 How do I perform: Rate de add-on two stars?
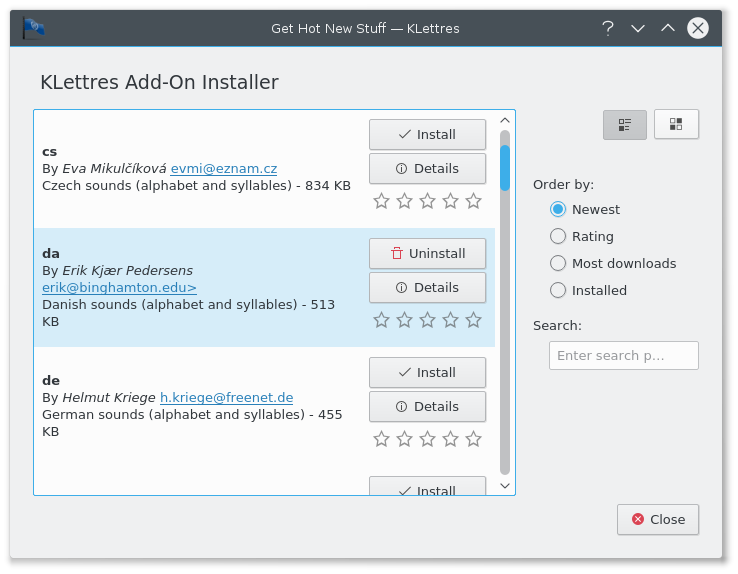[x=404, y=439]
